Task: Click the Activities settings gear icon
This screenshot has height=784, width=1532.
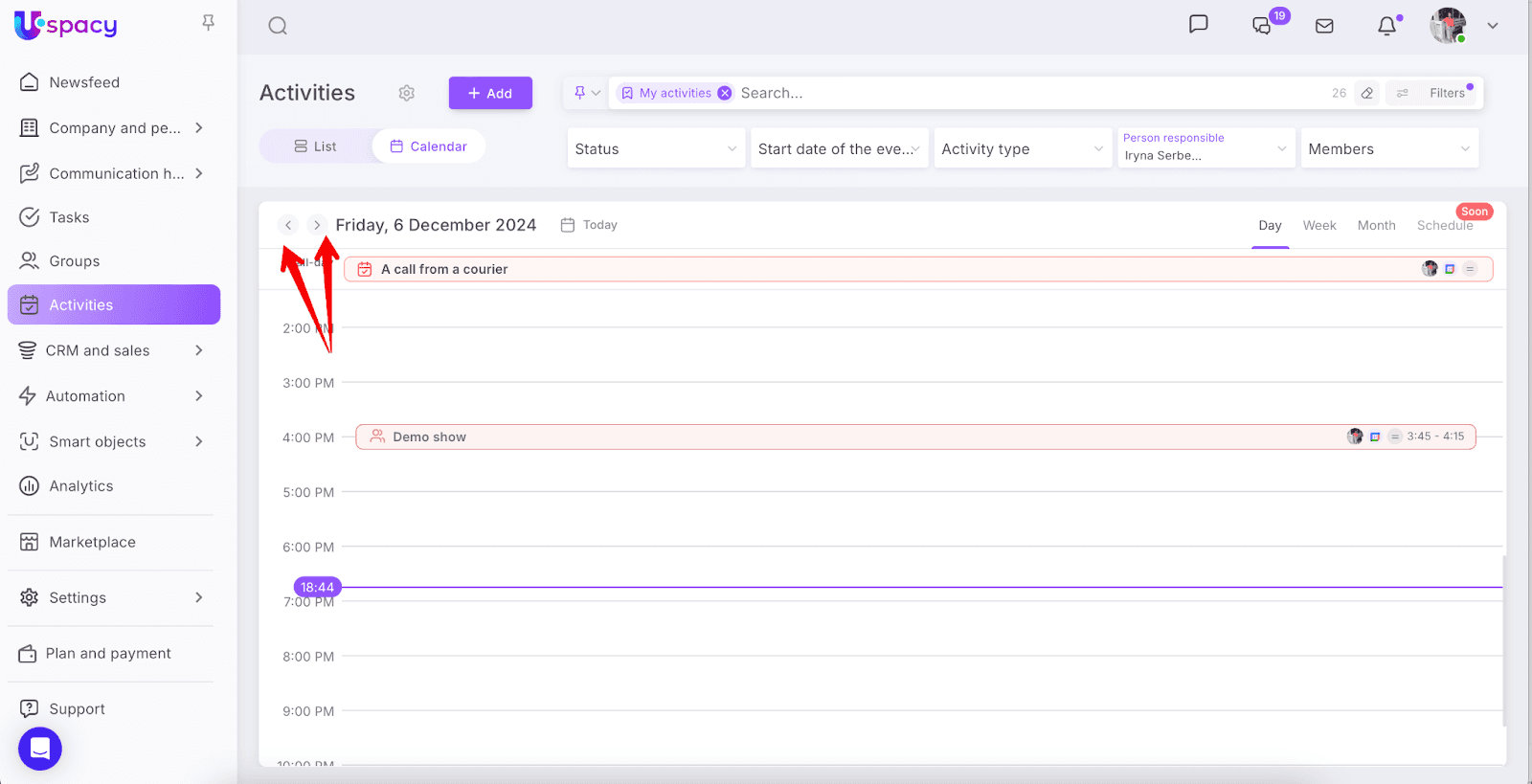Action: tap(407, 93)
